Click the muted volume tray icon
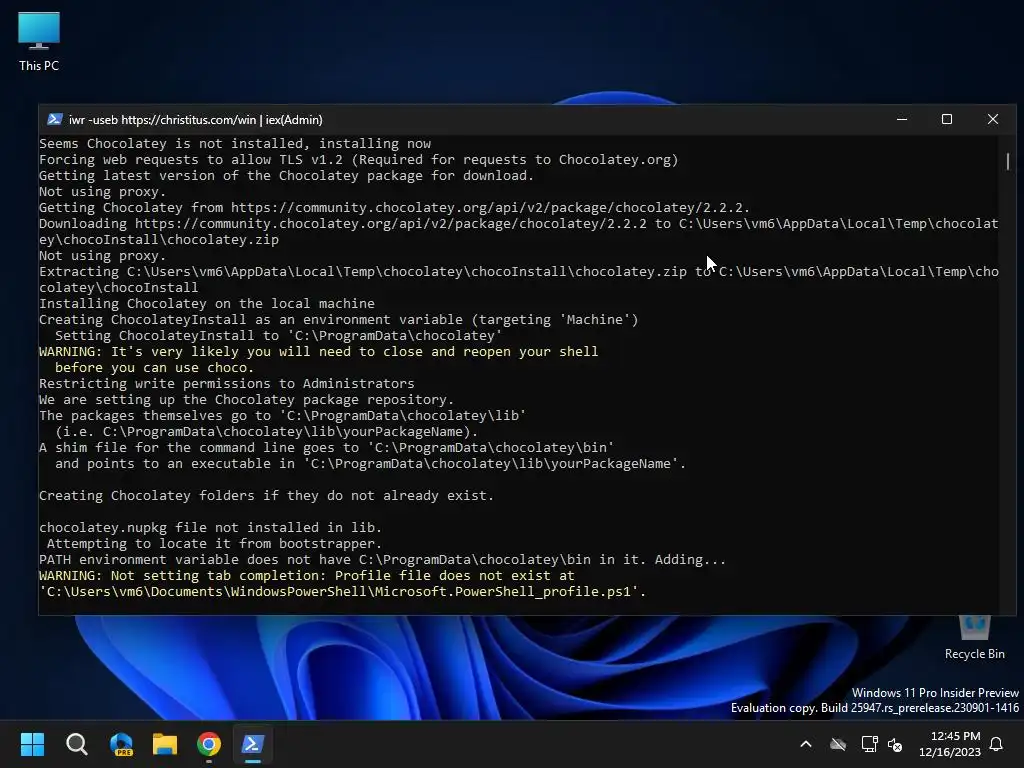 click(x=895, y=744)
